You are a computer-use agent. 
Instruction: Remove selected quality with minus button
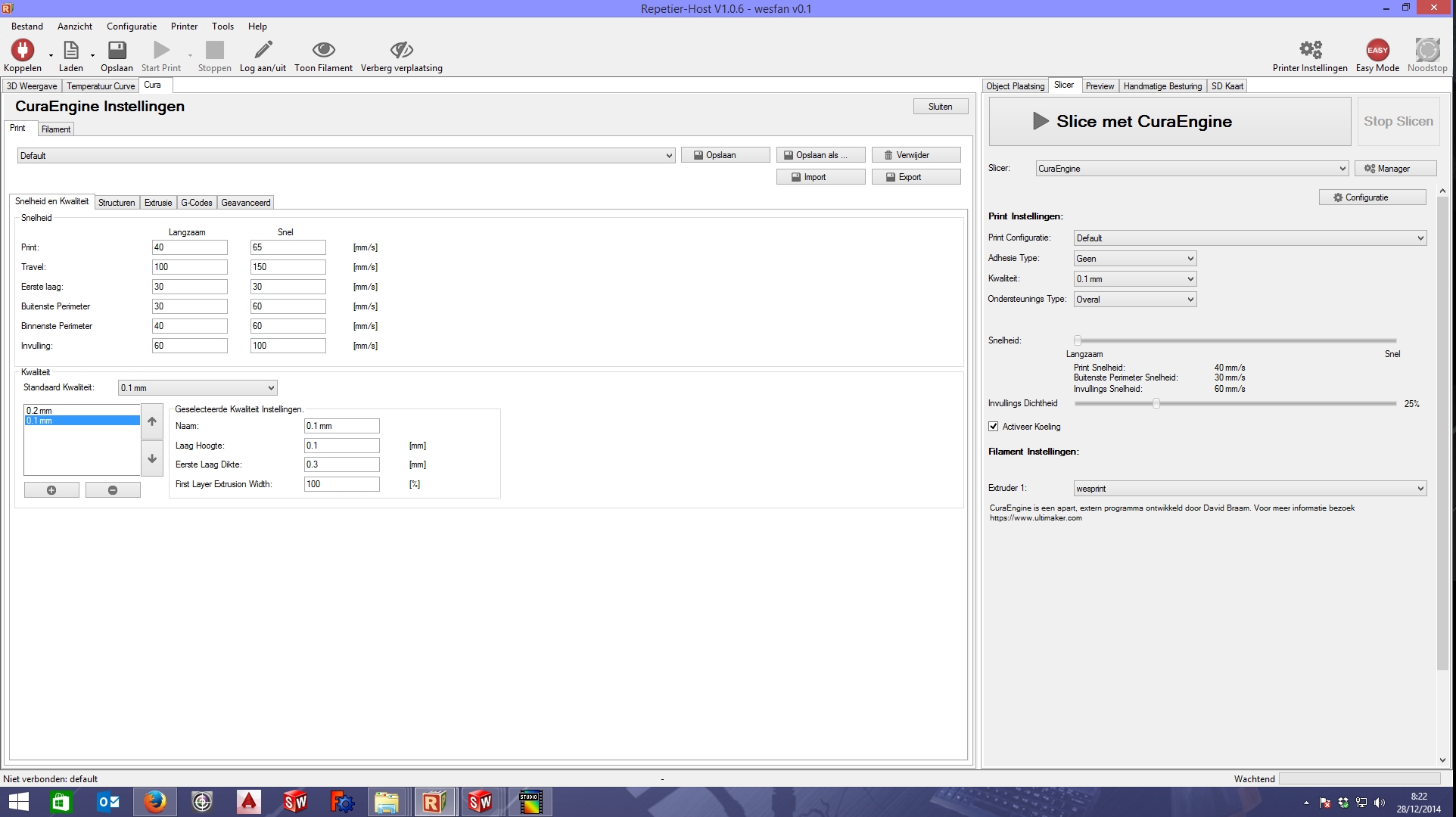click(113, 490)
